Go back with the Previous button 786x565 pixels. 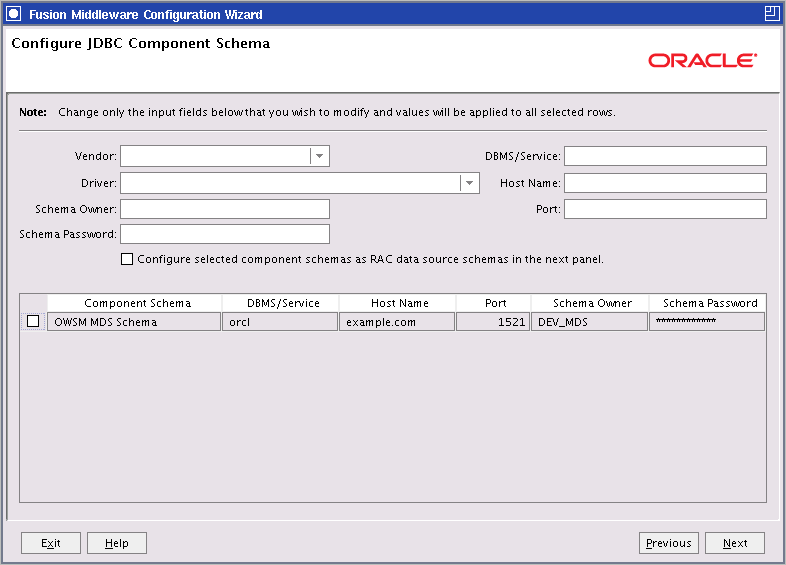(669, 543)
